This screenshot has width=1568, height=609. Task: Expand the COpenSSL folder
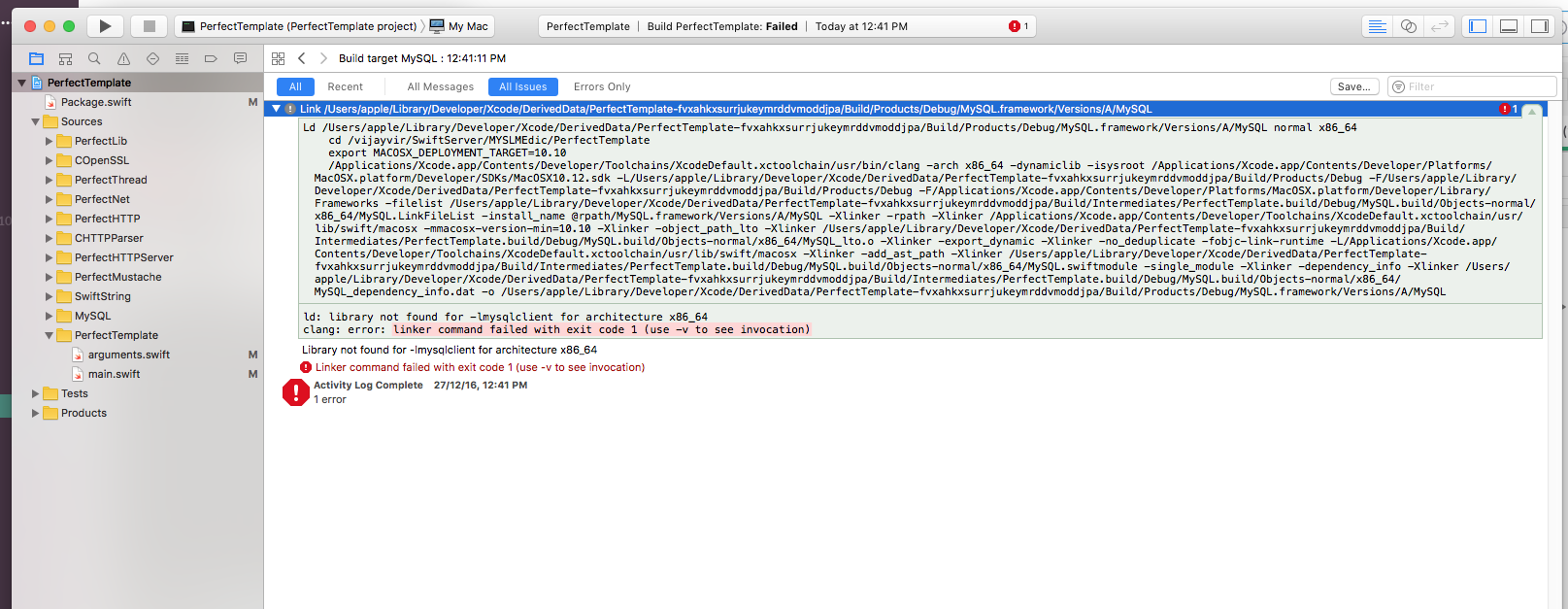[49, 160]
